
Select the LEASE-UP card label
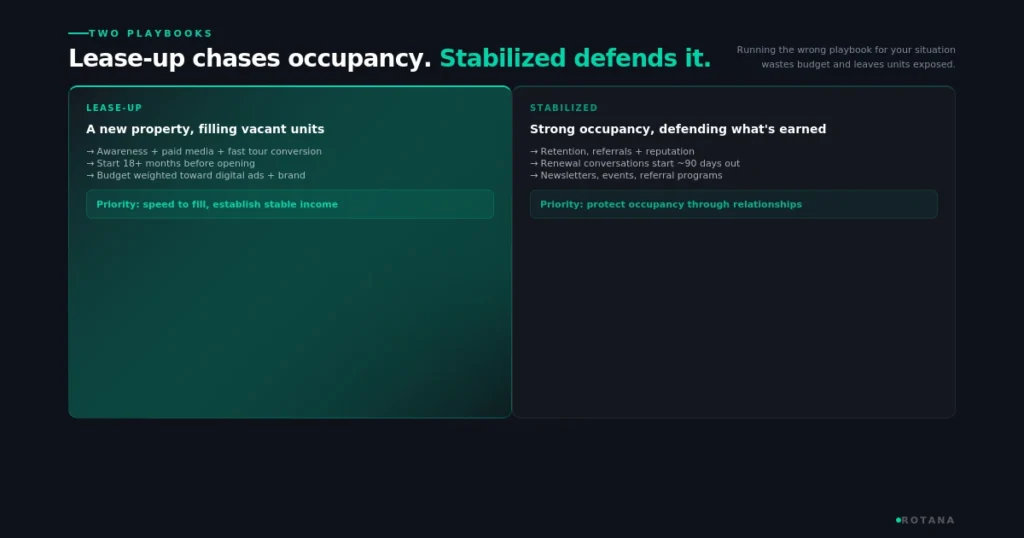114,108
